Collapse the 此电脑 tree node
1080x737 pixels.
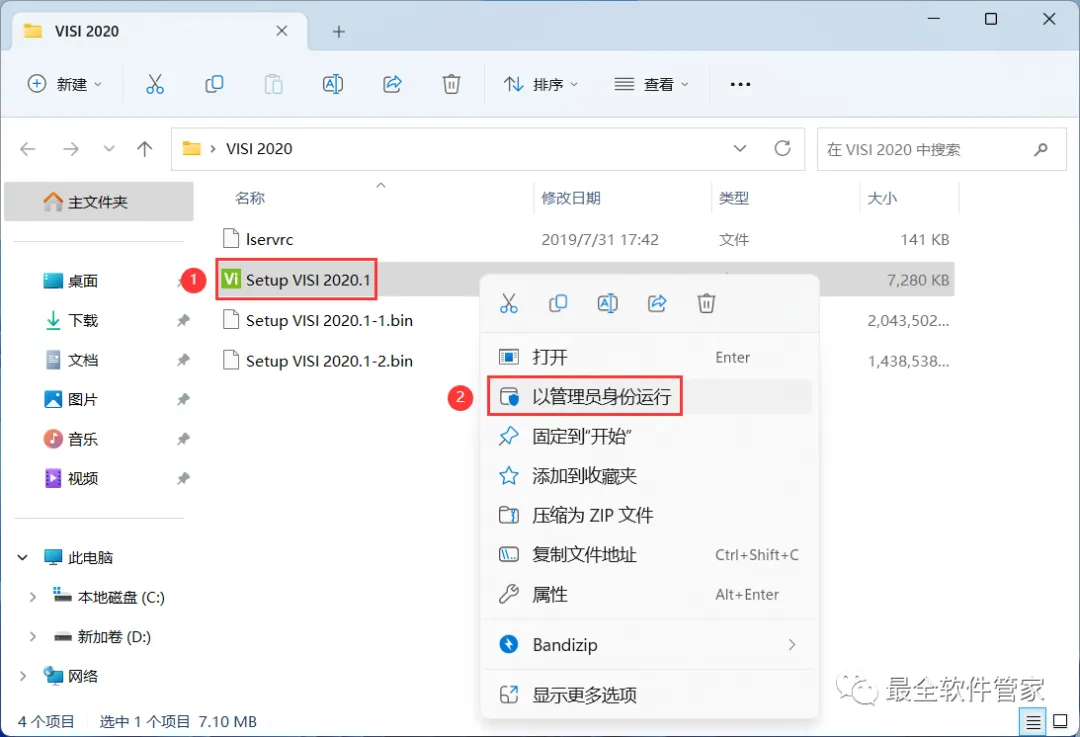coord(23,557)
